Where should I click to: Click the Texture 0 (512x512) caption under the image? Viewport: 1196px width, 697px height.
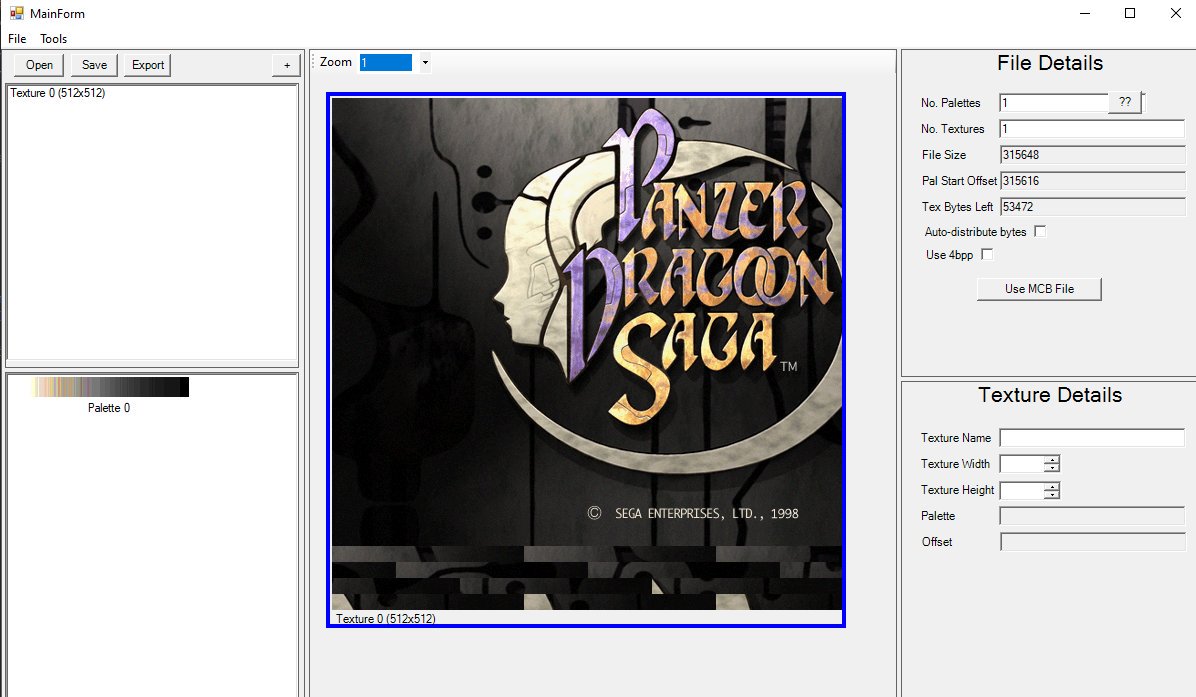click(x=386, y=618)
